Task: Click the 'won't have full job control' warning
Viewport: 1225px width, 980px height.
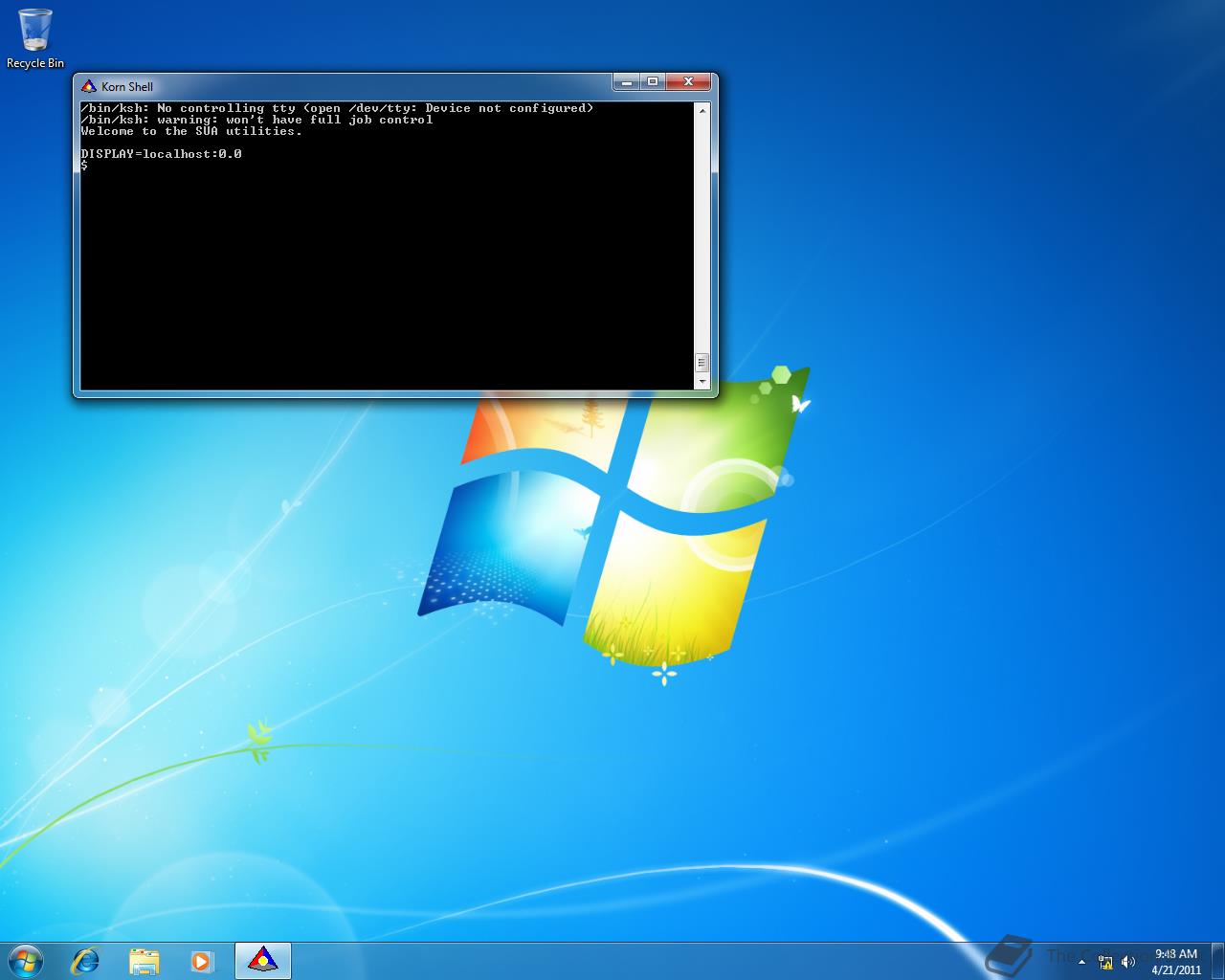Action: tap(256, 120)
